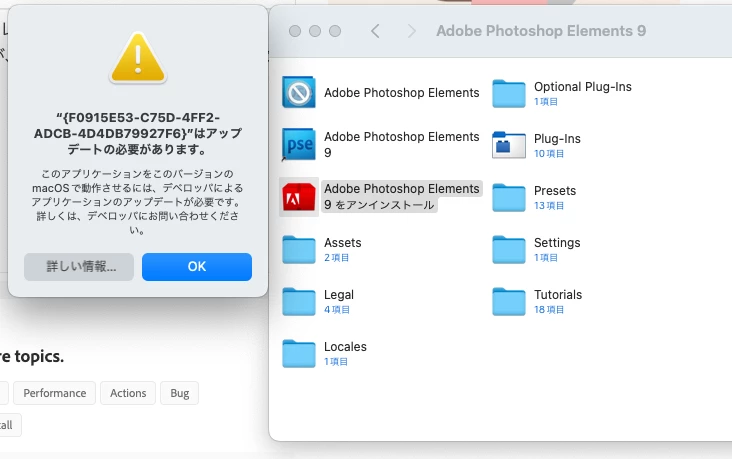Select the Legal folder icon
The image size is (732, 459).
tap(299, 302)
